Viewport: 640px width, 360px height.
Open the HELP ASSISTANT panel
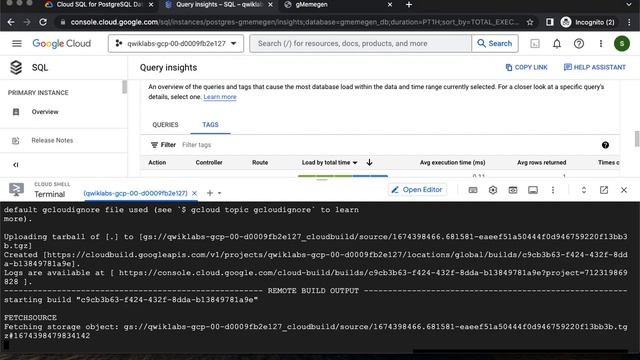coord(595,67)
